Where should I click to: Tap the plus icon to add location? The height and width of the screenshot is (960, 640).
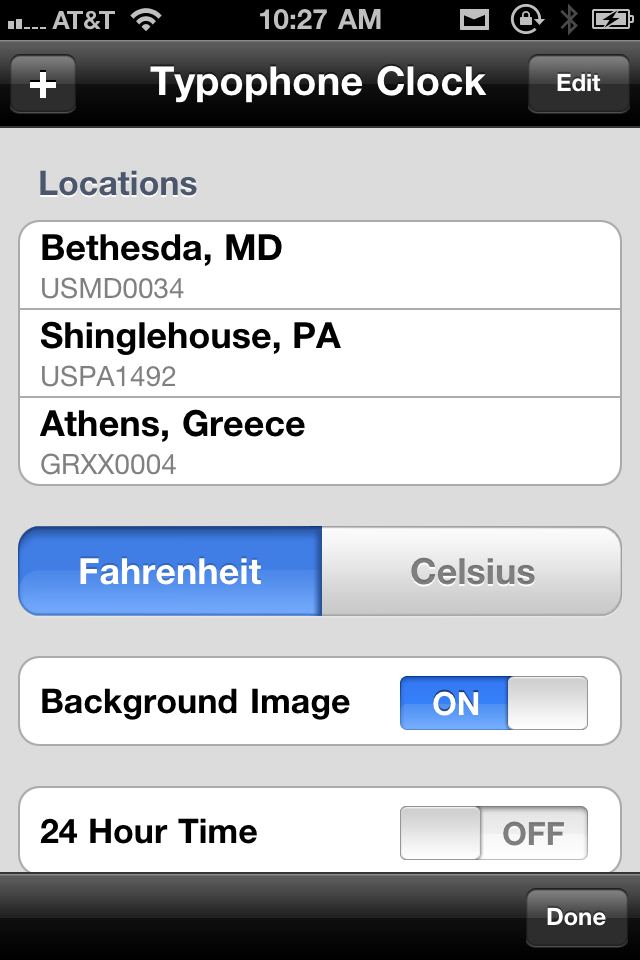click(43, 84)
